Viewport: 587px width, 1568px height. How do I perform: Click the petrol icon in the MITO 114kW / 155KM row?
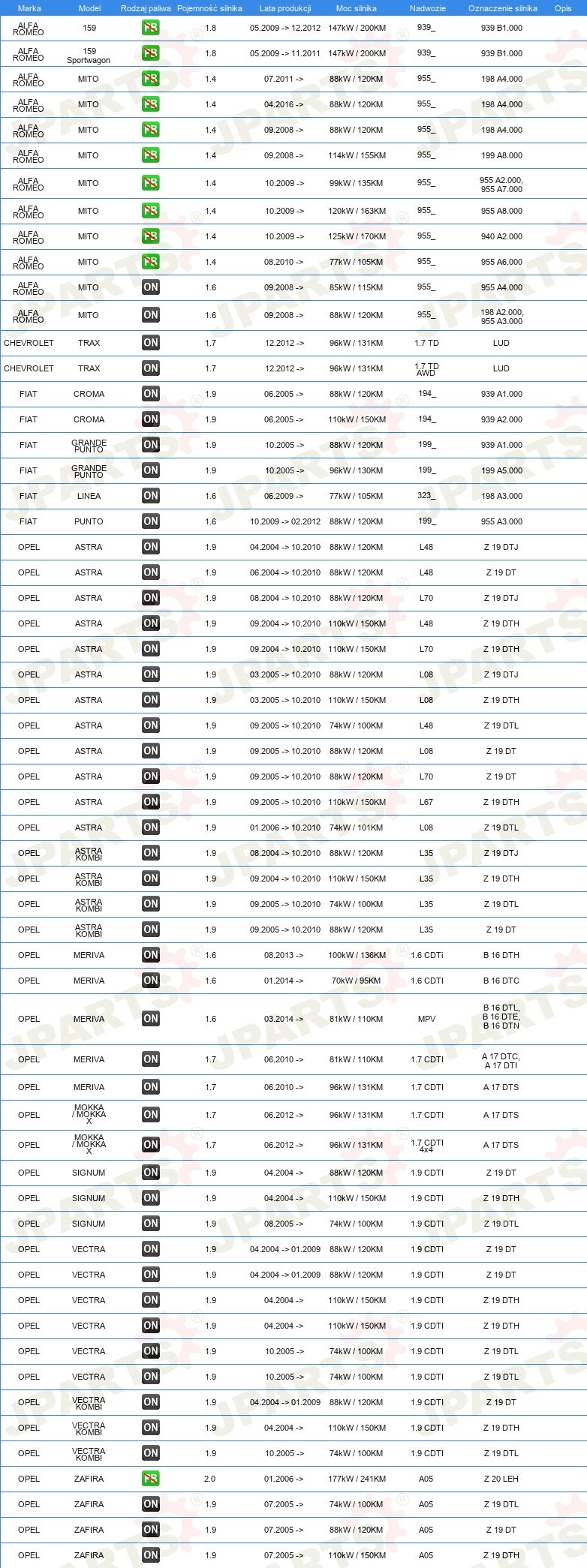[x=150, y=155]
